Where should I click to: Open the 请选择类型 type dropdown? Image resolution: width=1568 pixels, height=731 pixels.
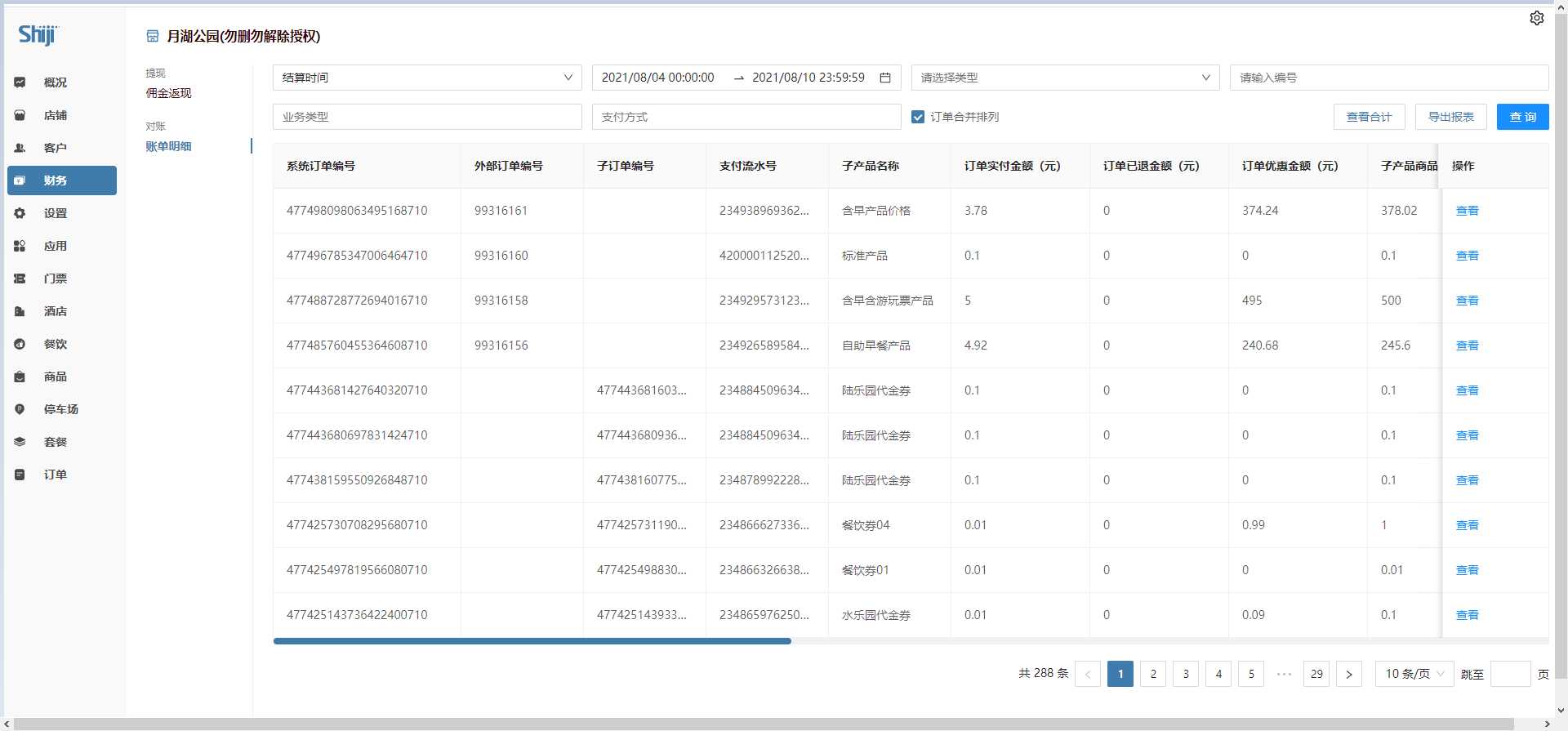pos(1064,78)
